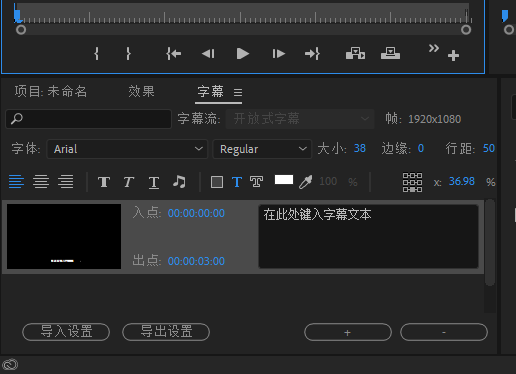
Task: Click the font size value 38
Action: coord(360,148)
